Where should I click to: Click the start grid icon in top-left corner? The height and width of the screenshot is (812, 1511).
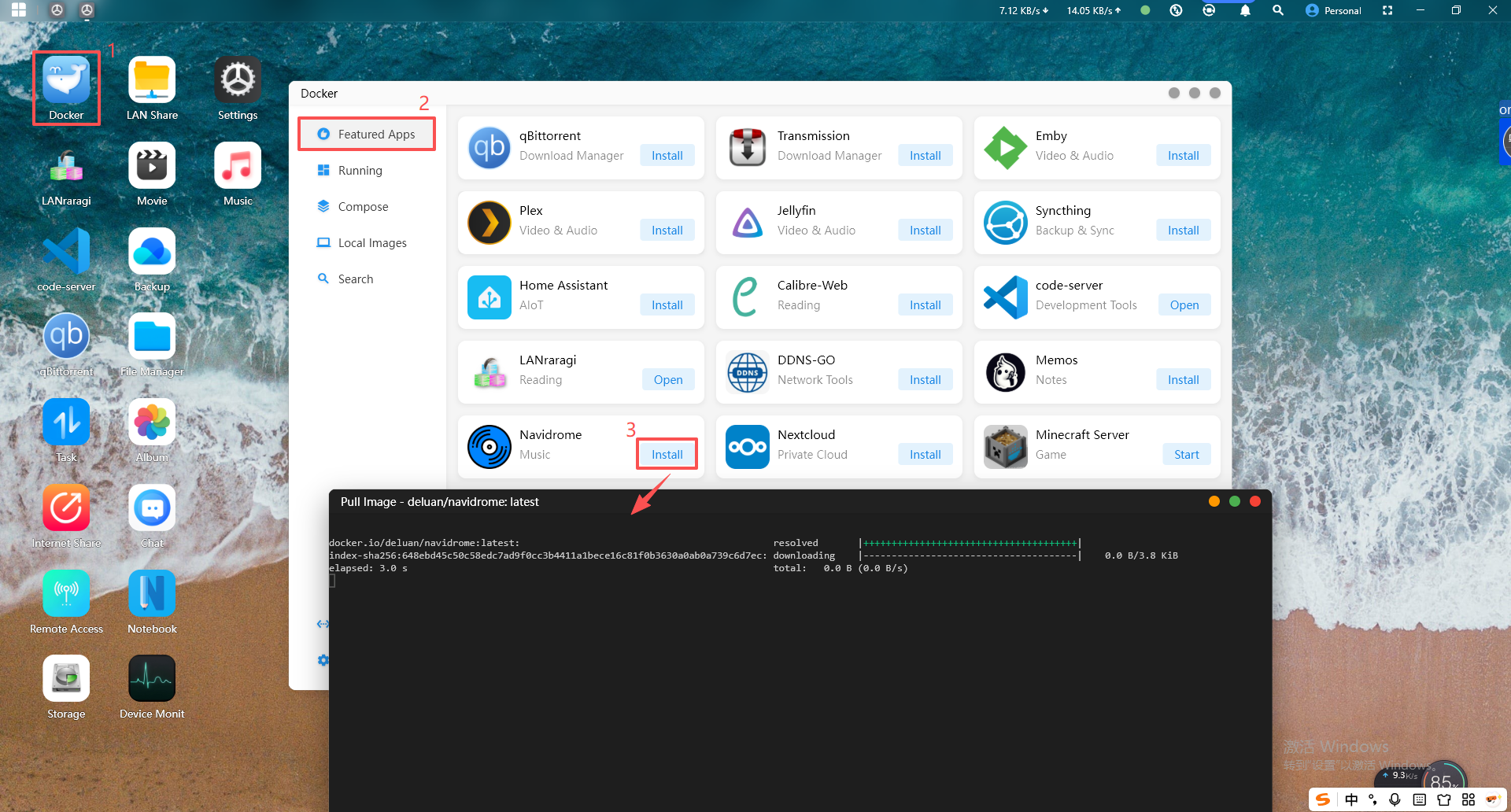click(19, 10)
